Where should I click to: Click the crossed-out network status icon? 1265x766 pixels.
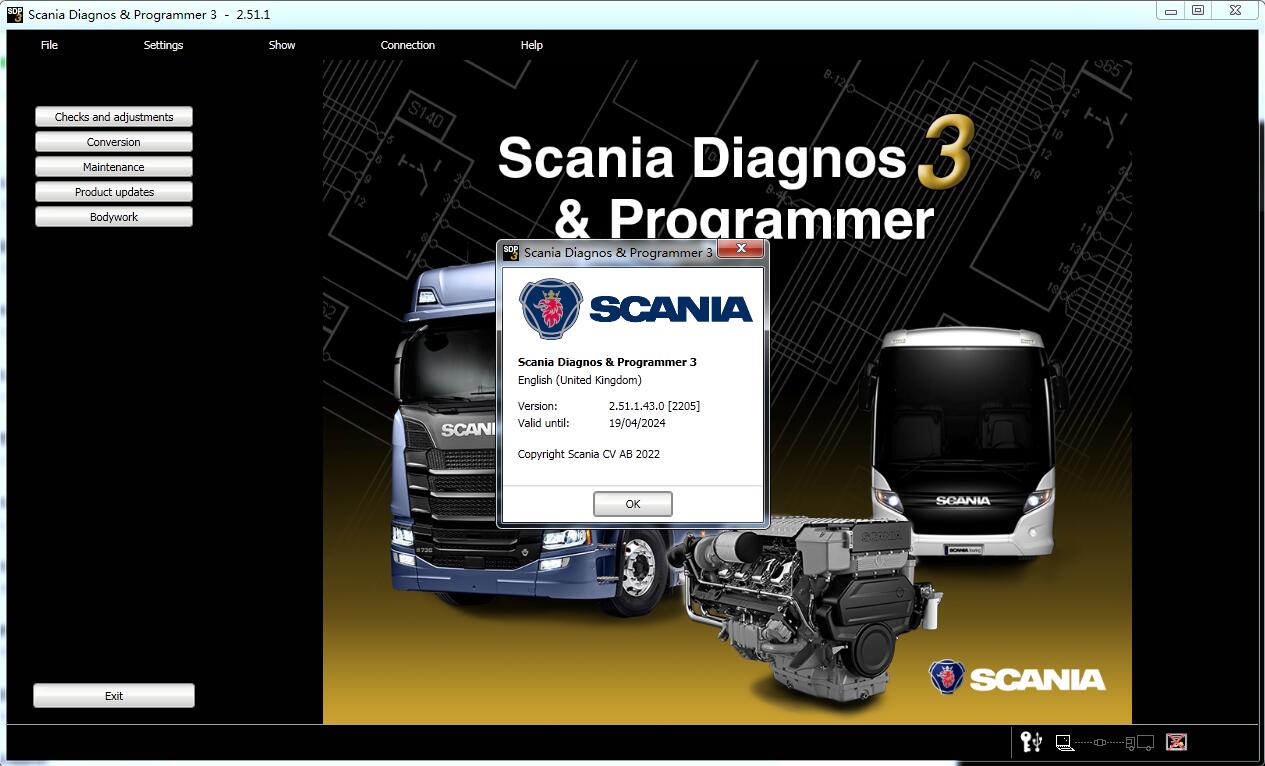(1177, 742)
